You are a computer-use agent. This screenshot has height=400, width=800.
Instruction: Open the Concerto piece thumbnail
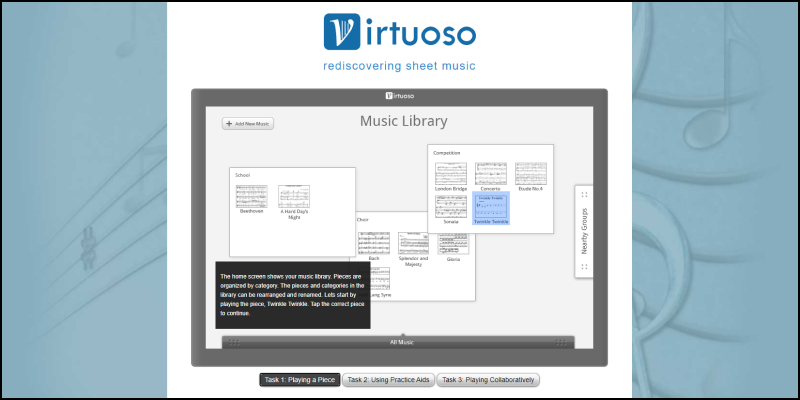pyautogui.click(x=491, y=174)
